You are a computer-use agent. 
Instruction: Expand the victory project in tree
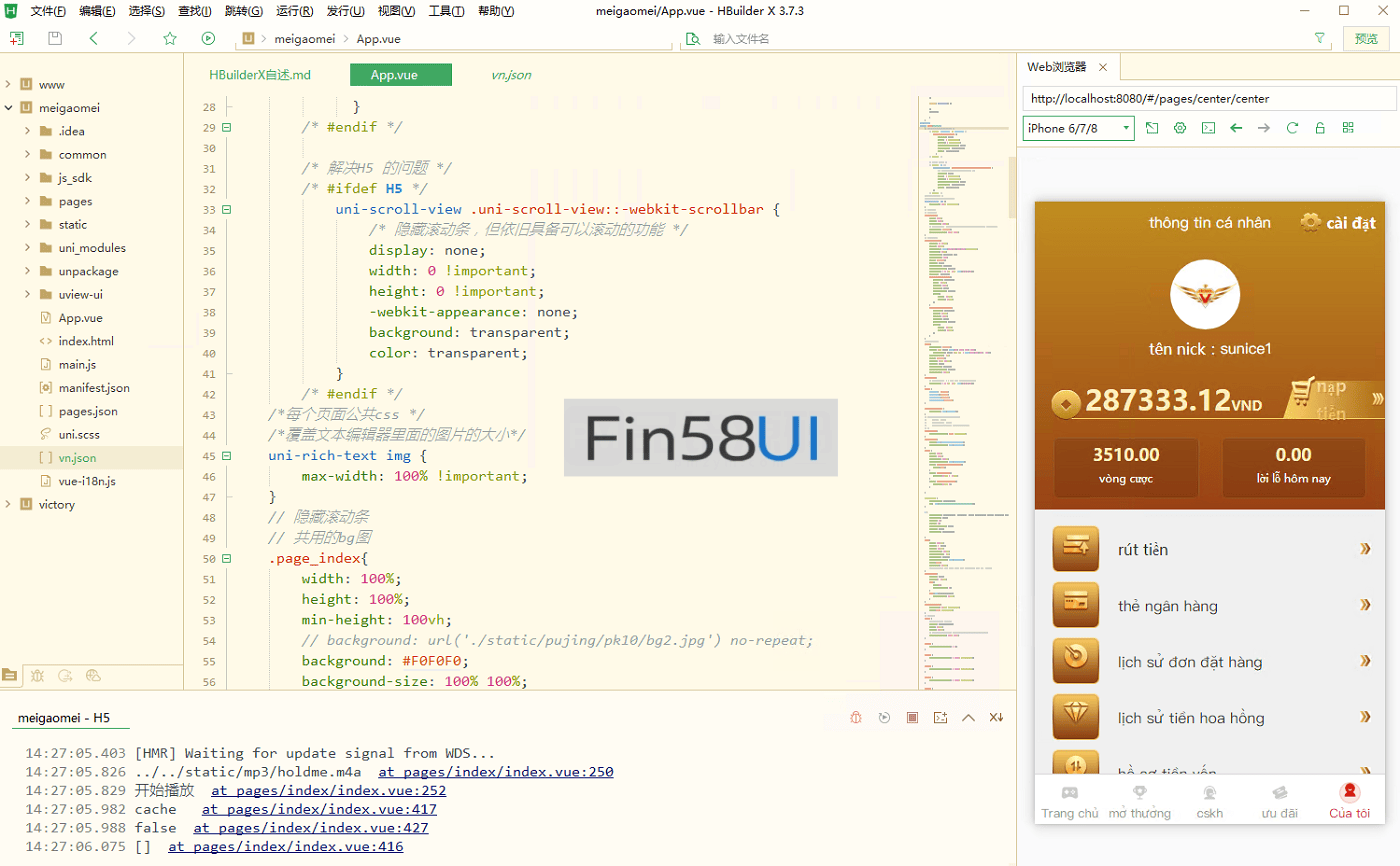tap(9, 505)
